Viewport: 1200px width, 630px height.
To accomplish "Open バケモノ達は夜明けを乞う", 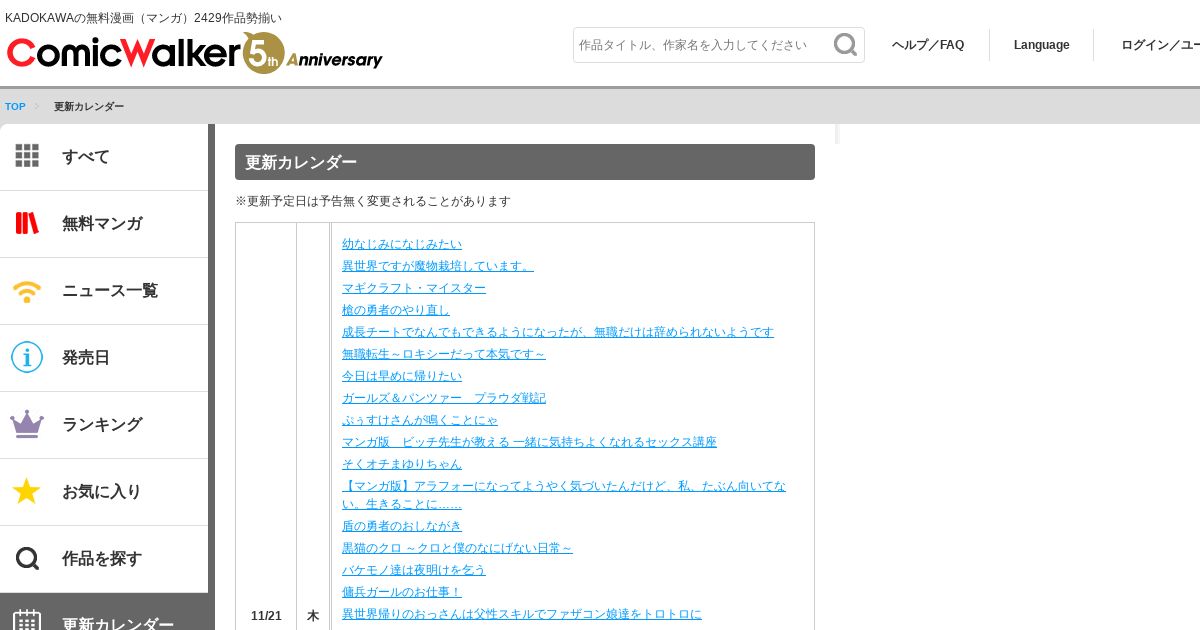I will pyautogui.click(x=414, y=570).
